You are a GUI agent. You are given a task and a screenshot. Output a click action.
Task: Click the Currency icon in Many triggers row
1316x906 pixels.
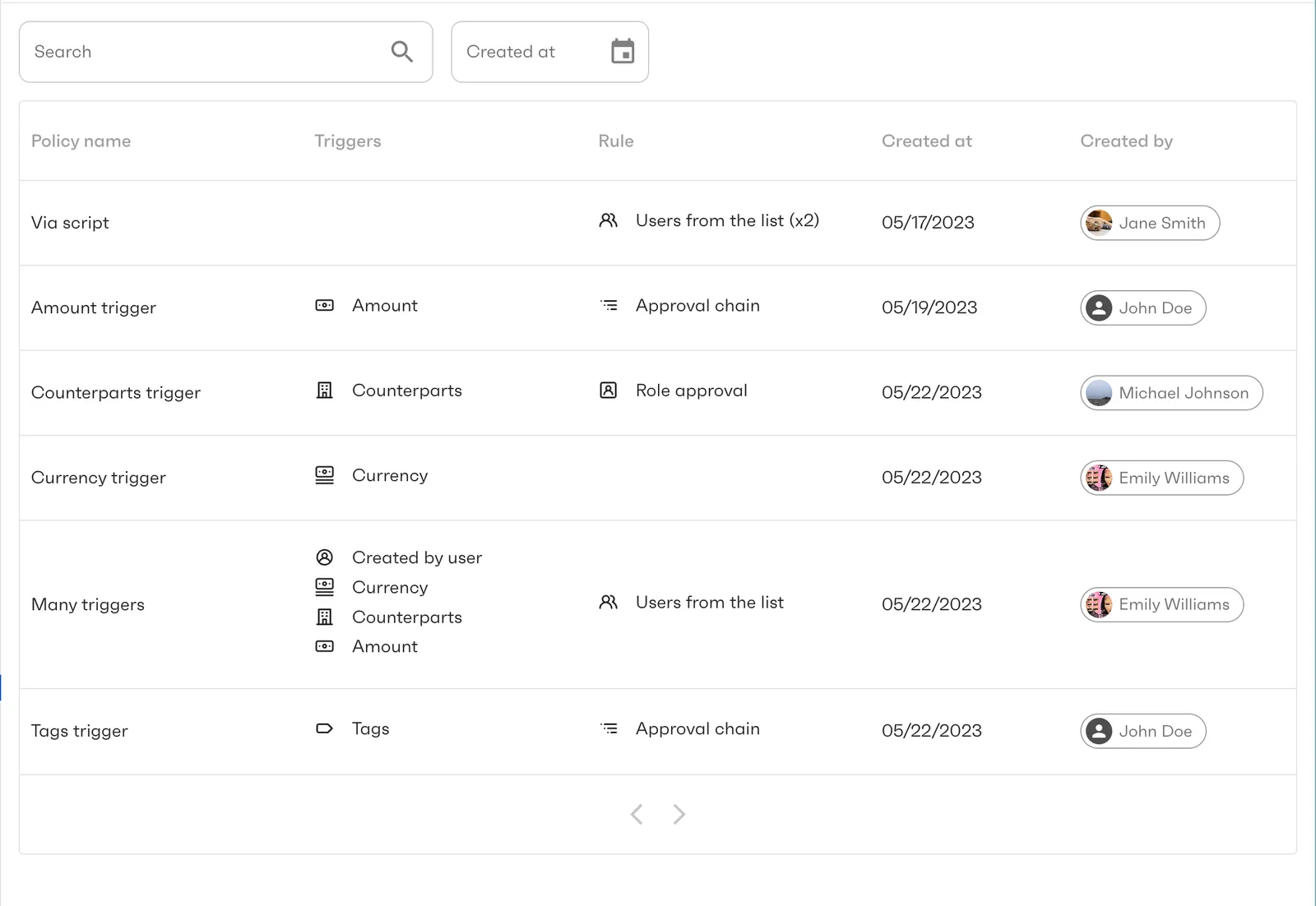[x=325, y=587]
